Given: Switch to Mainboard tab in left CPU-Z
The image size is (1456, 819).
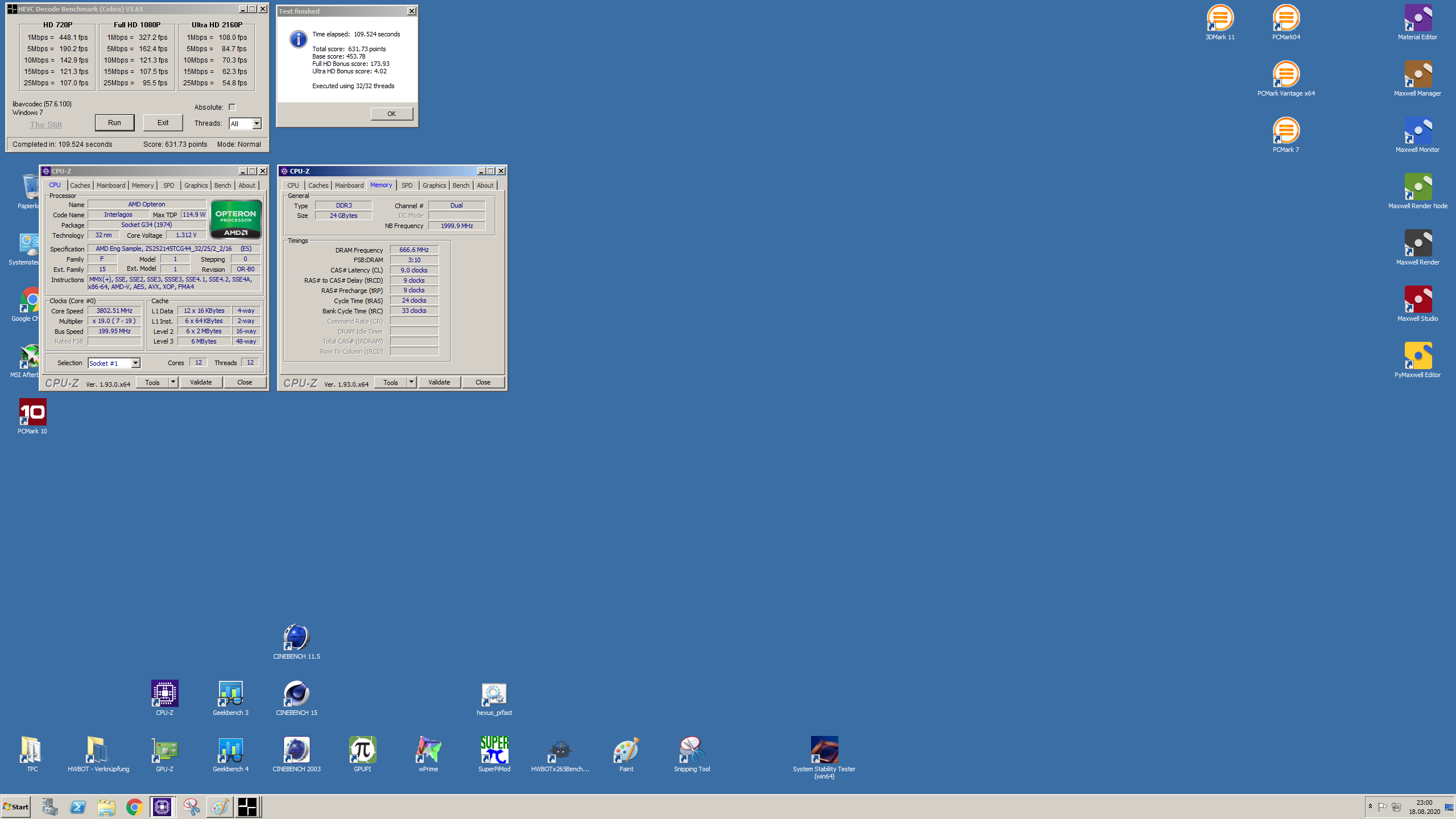Looking at the screenshot, I should click(x=111, y=185).
